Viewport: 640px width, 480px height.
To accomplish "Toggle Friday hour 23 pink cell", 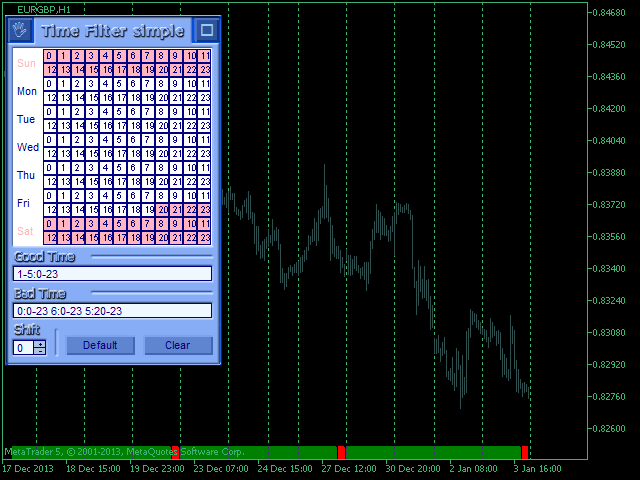I will click(204, 210).
